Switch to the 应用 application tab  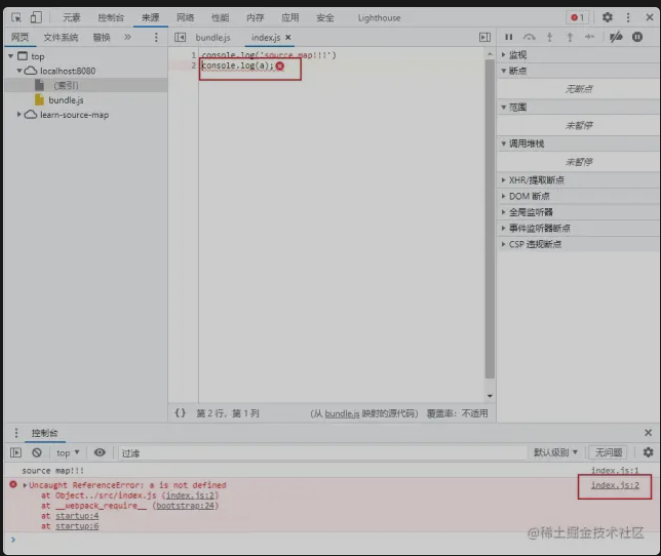coord(290,18)
